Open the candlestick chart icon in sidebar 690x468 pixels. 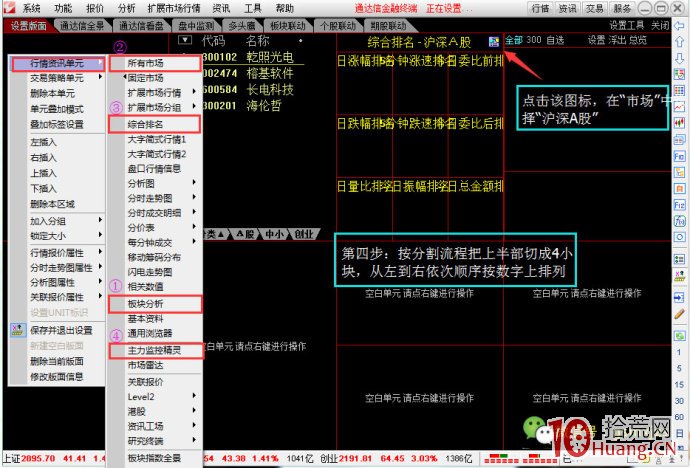(x=679, y=123)
